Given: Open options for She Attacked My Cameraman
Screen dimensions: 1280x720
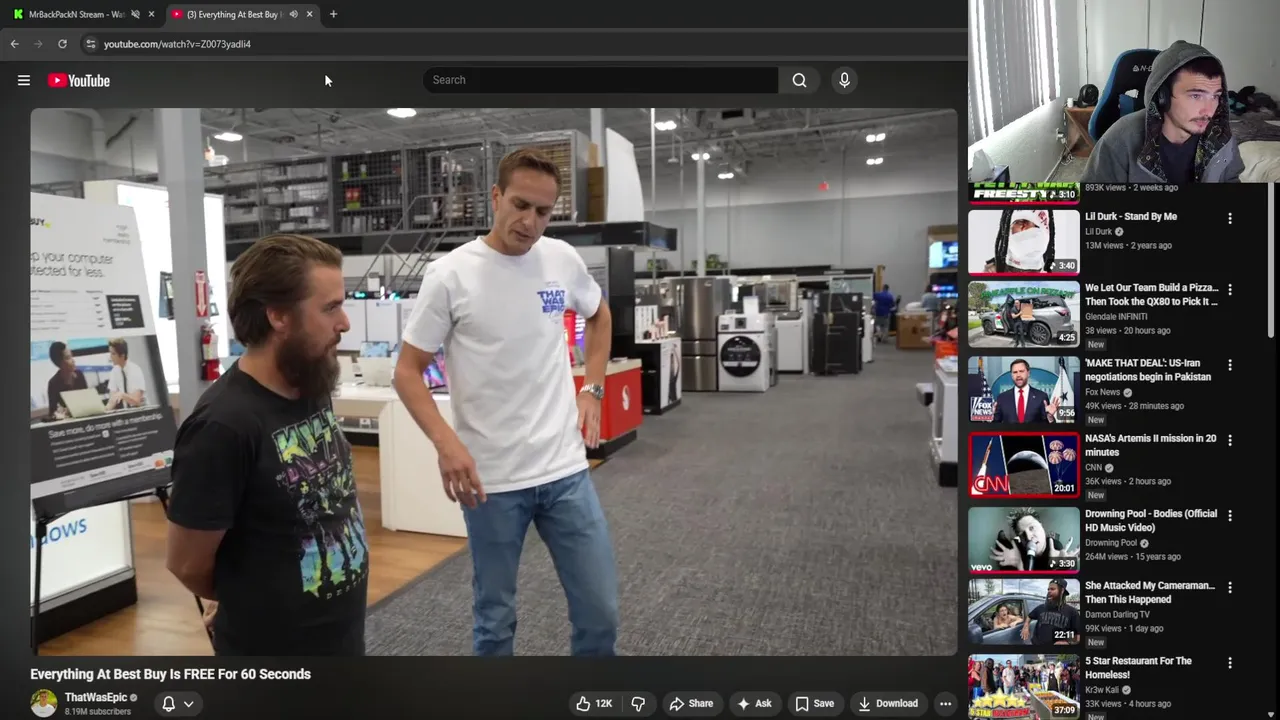Looking at the screenshot, I should (1230, 588).
